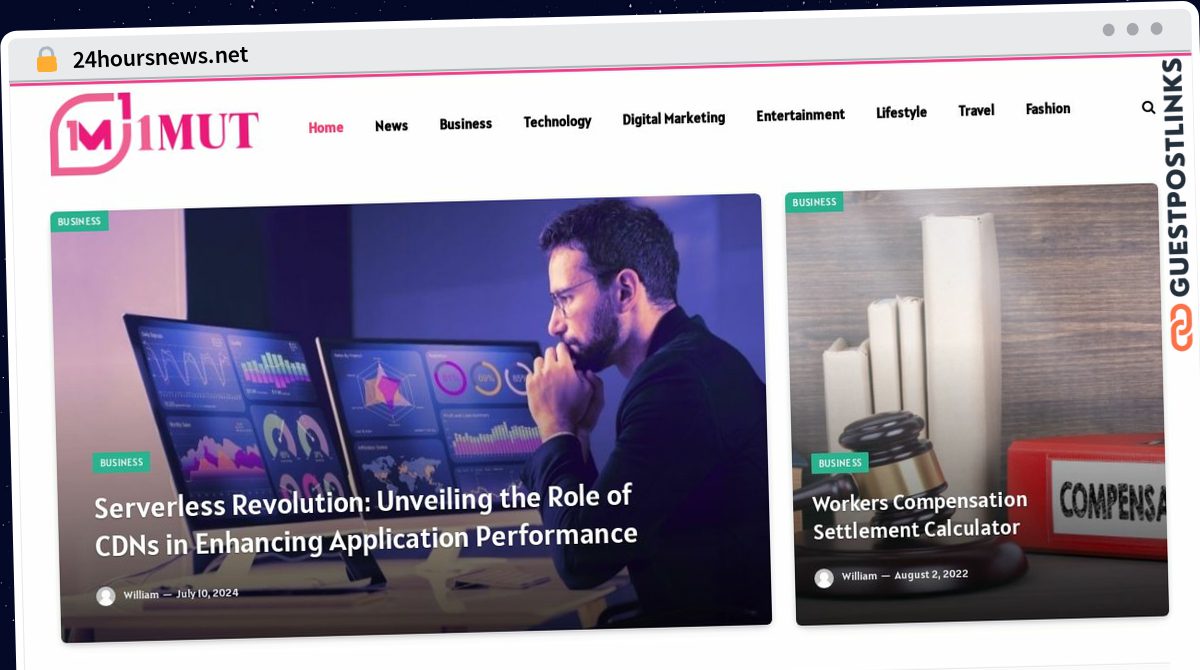The width and height of the screenshot is (1200, 670).
Task: Click William's avatar on Serverless article
Action: point(106,596)
